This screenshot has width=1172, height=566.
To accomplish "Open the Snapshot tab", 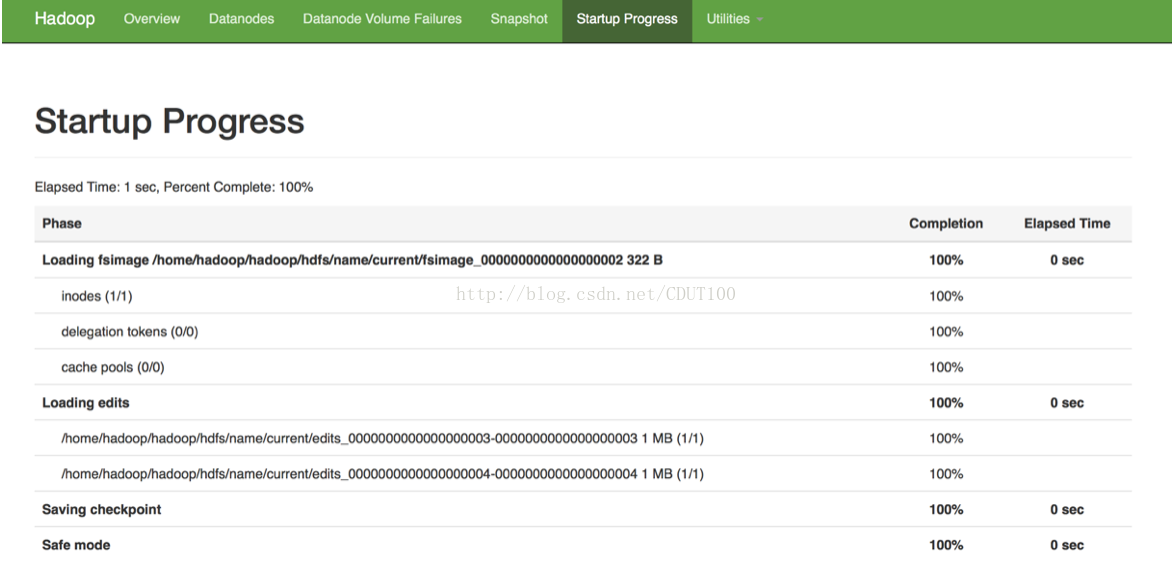I will 519,19.
